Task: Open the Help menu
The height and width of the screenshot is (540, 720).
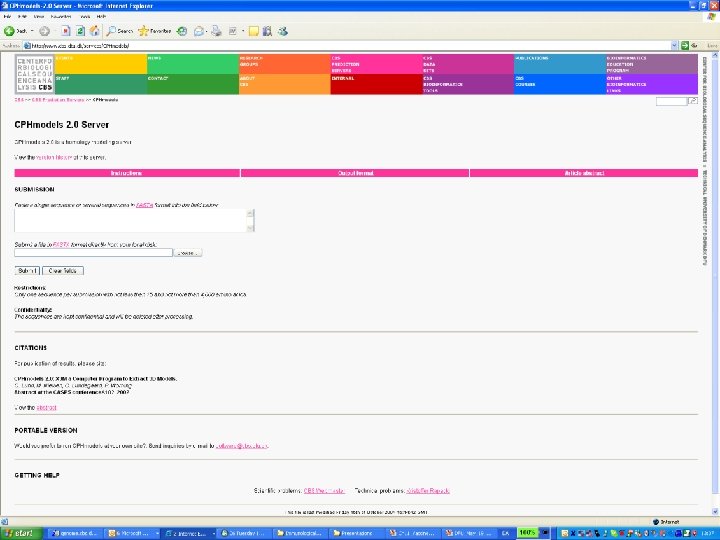Action: [x=101, y=17]
